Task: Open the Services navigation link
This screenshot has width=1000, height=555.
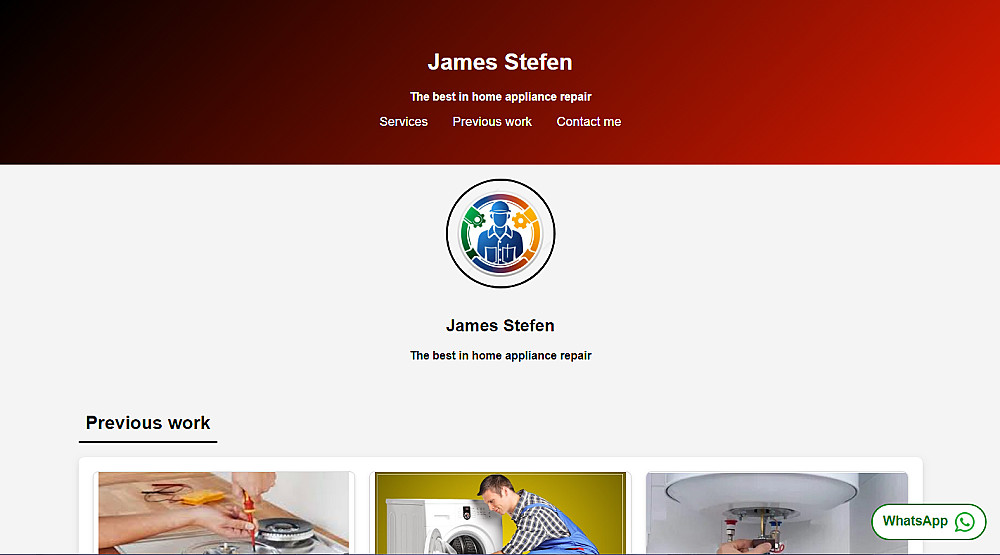Action: [x=404, y=122]
